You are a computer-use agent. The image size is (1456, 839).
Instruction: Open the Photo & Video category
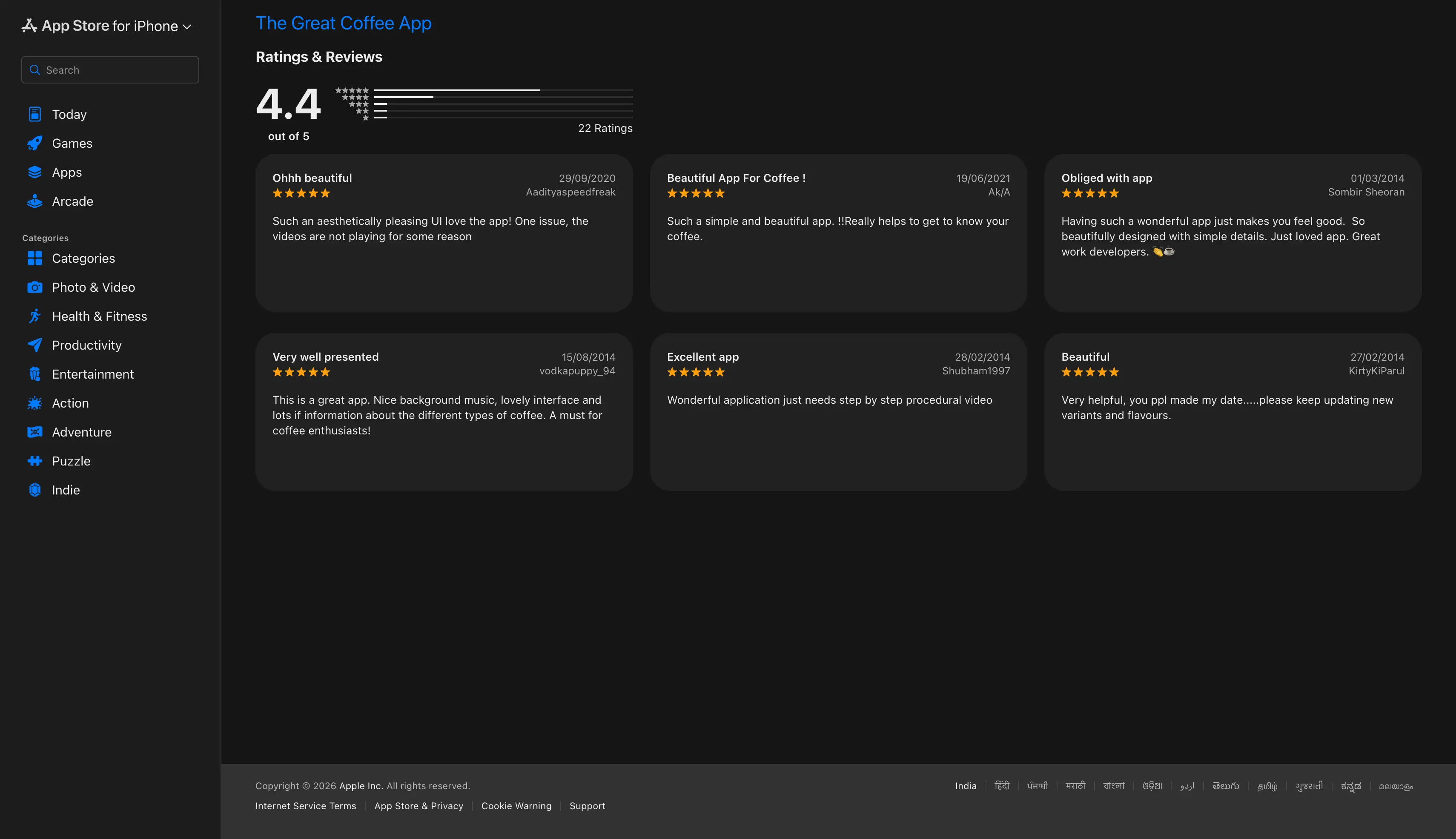[x=93, y=287]
